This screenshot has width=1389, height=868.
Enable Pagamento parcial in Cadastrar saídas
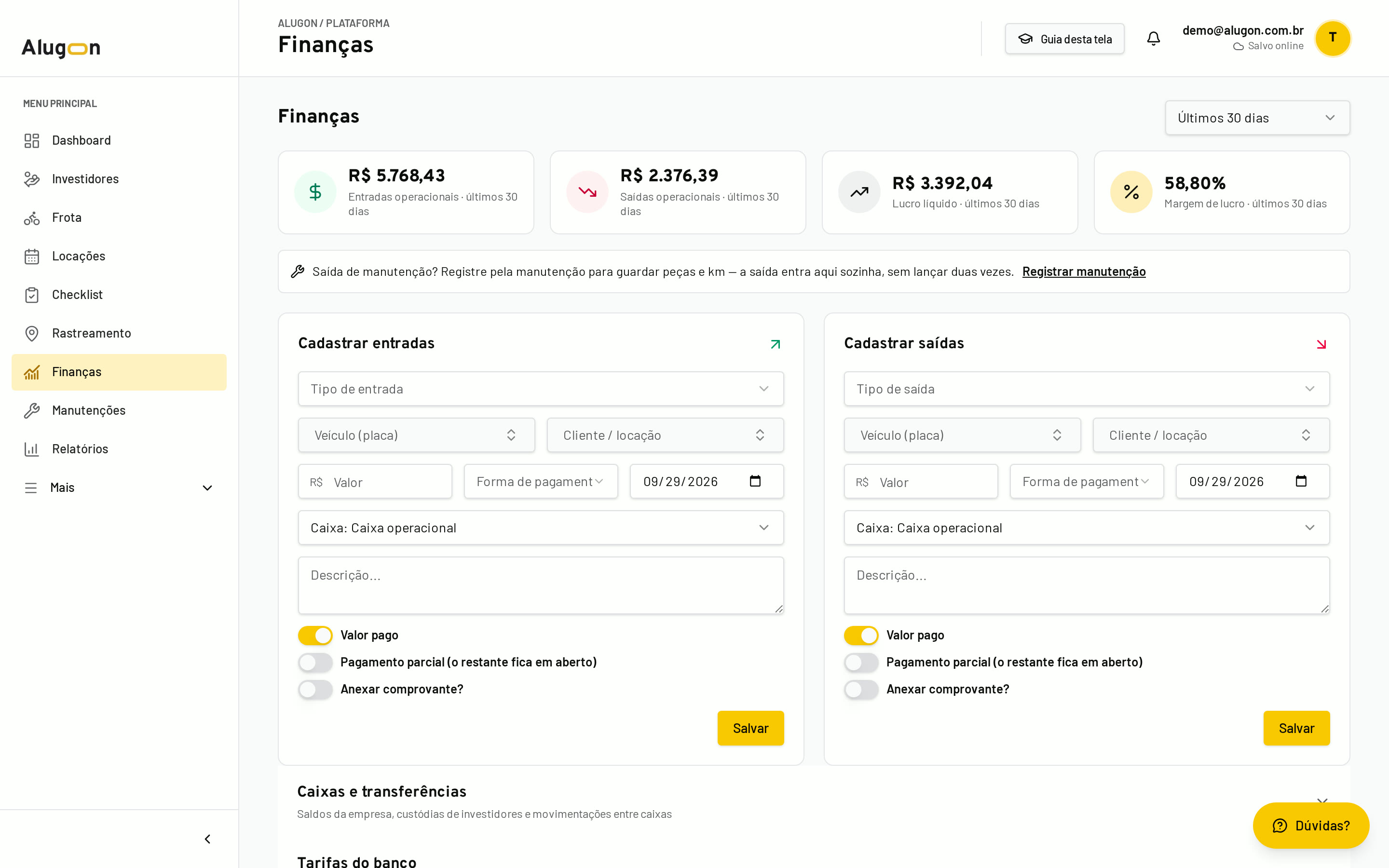coord(861,662)
